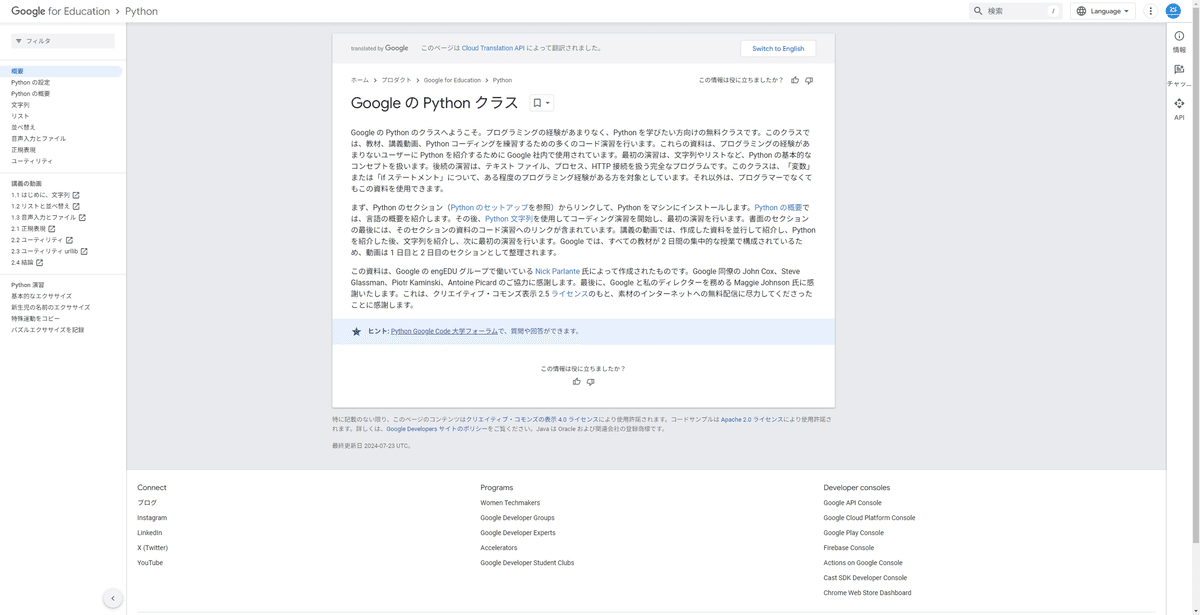The height and width of the screenshot is (615, 1200).
Task: Open the チャット chat side panel
Action: [1179, 75]
